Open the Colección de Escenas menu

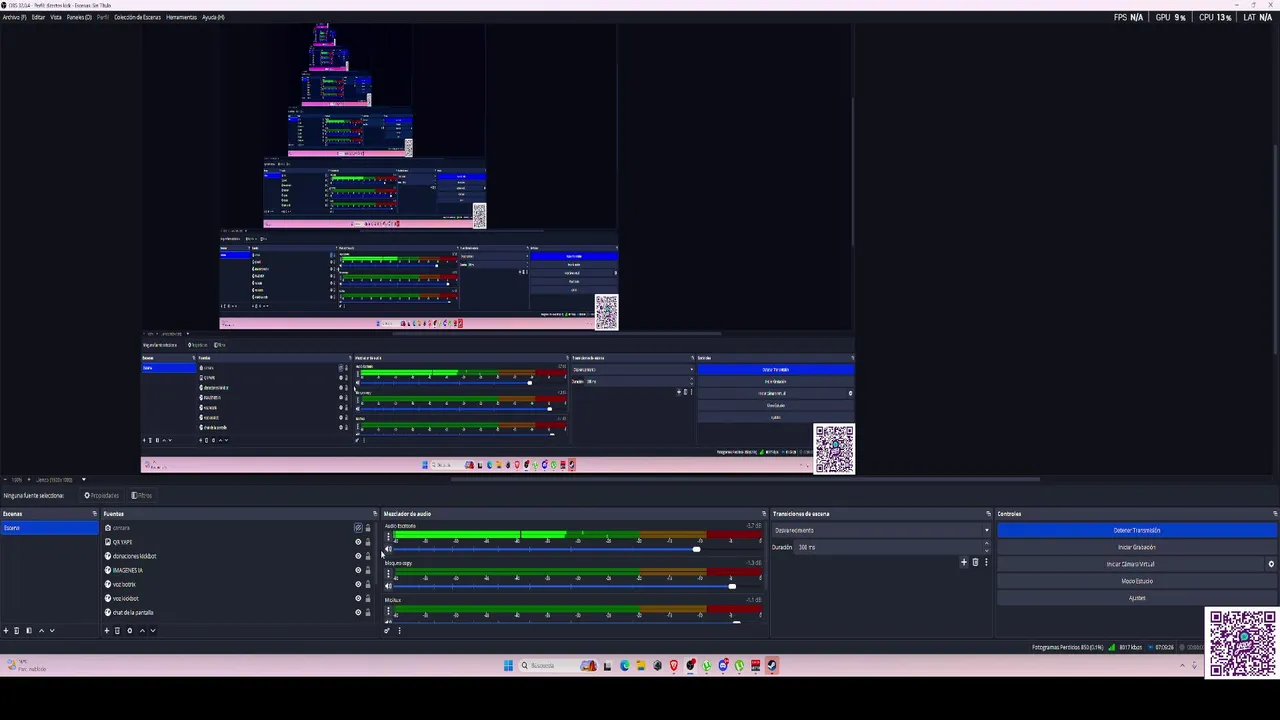(x=137, y=17)
